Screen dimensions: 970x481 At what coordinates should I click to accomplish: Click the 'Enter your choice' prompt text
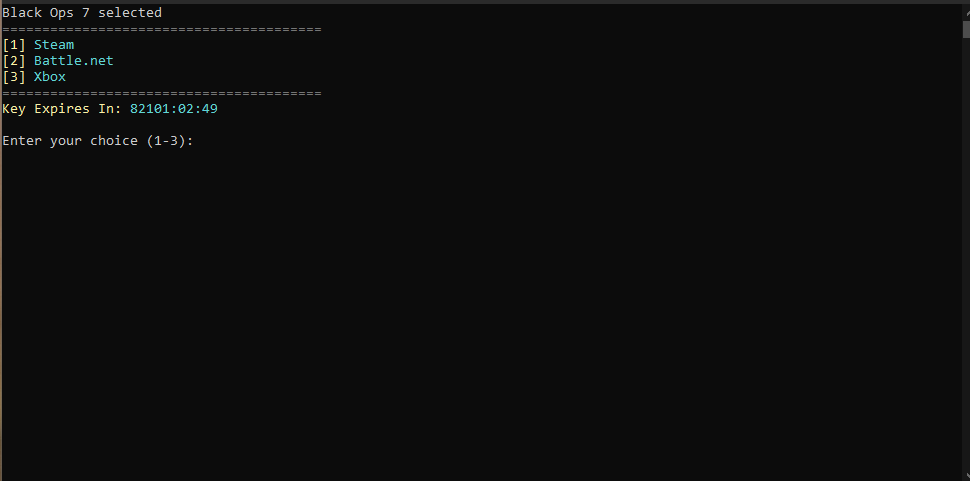click(x=70, y=141)
